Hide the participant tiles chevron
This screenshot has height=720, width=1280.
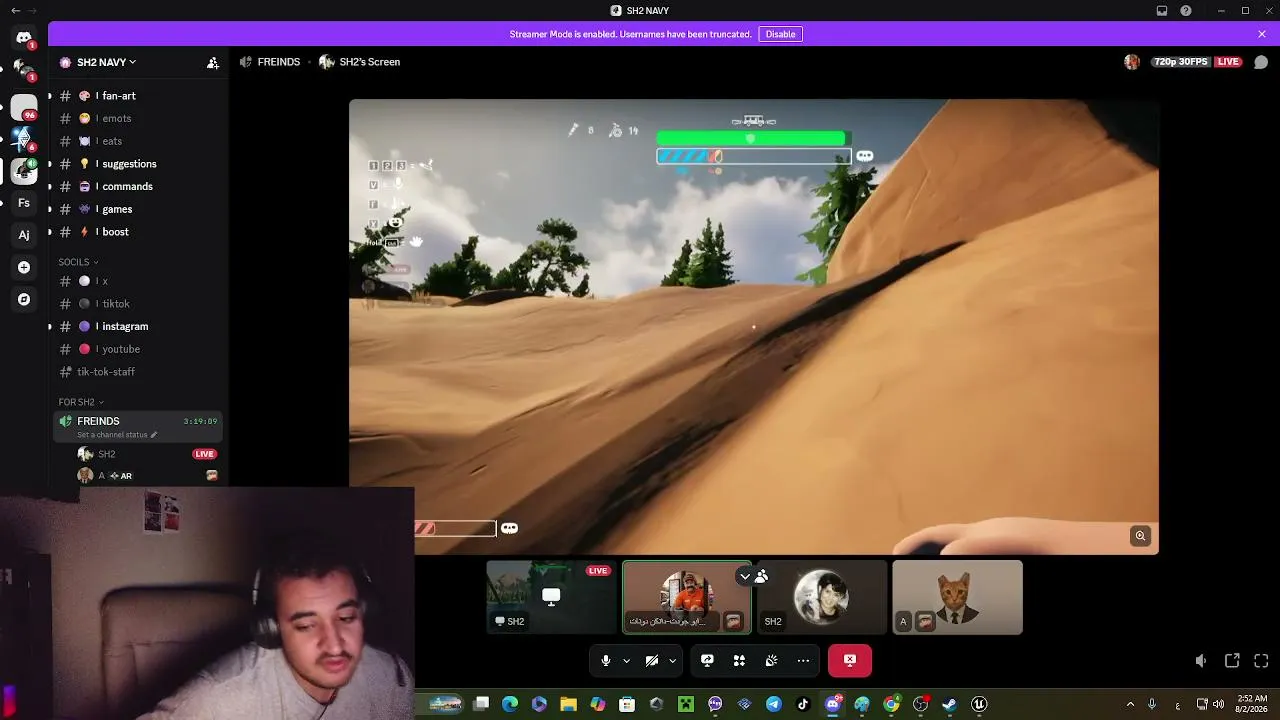pos(744,576)
